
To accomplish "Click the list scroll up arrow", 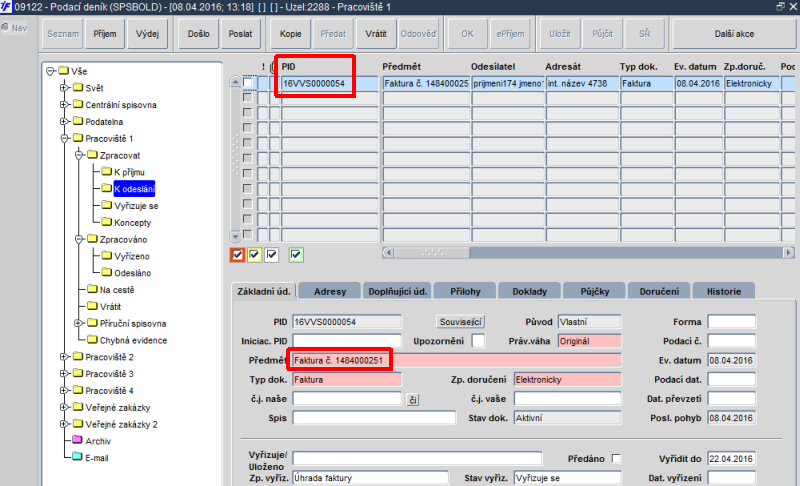I will pyautogui.click(x=235, y=82).
